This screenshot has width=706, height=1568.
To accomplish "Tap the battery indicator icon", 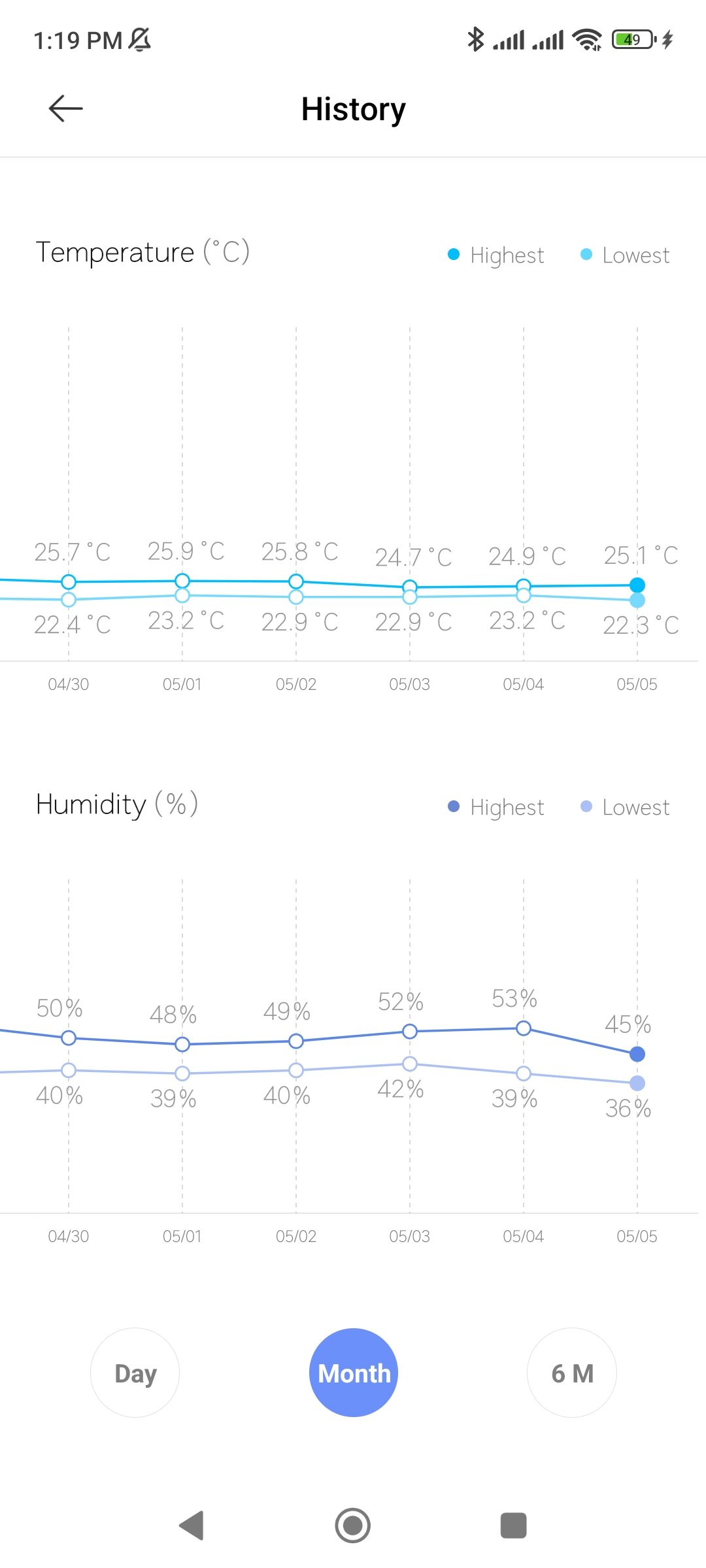I will point(634,40).
